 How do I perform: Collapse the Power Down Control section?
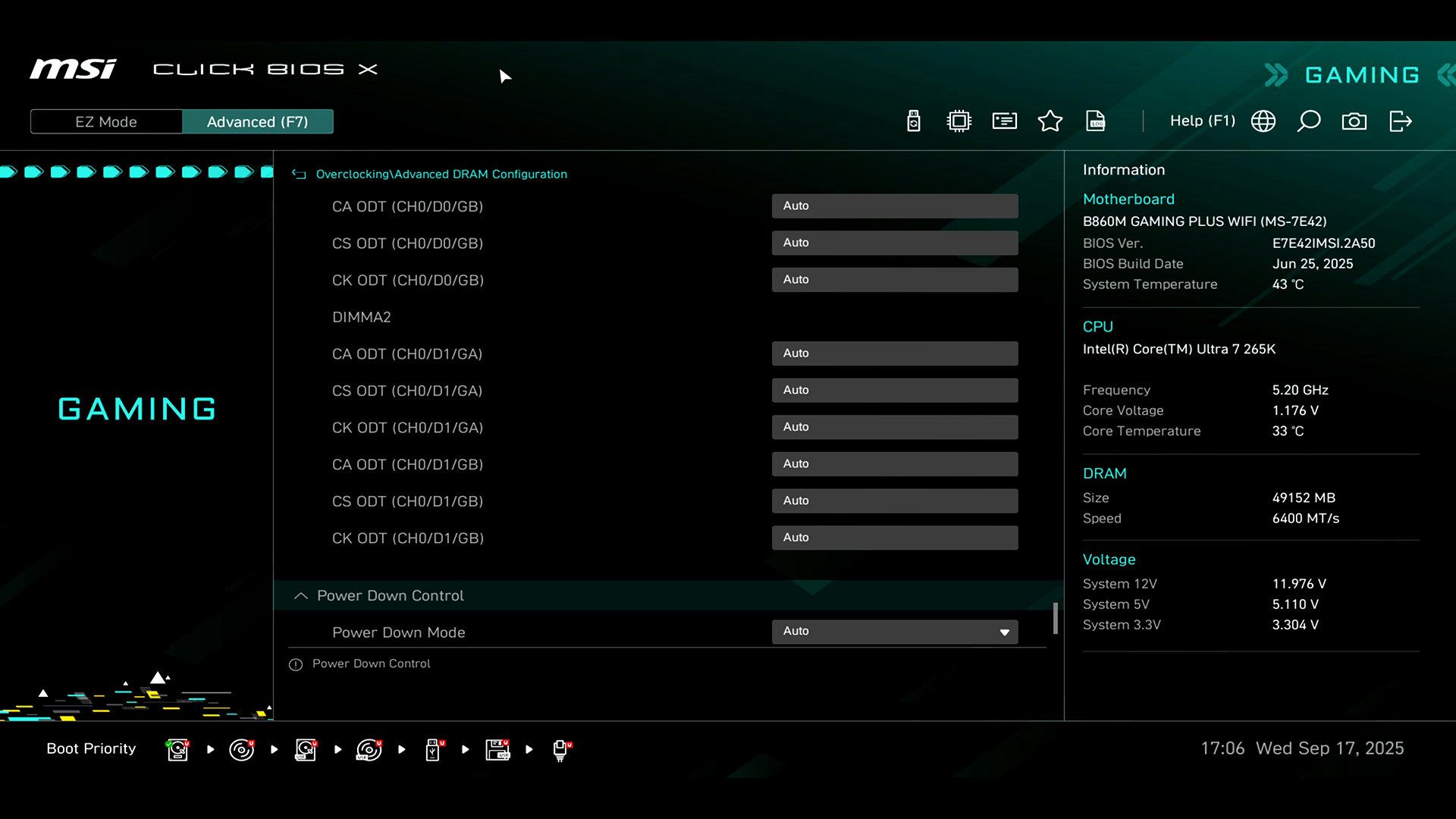[x=301, y=596]
